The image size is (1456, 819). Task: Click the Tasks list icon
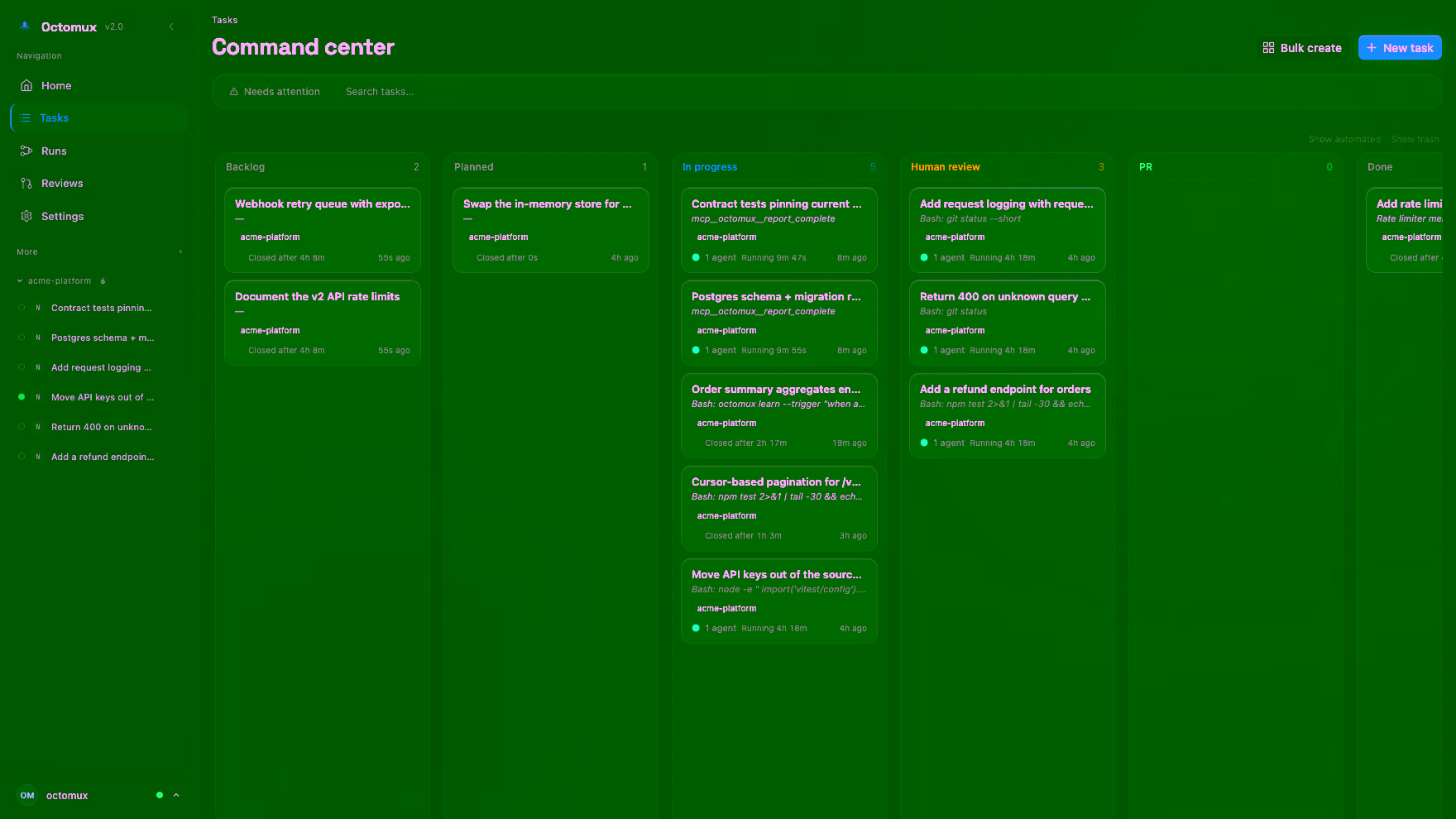26,118
